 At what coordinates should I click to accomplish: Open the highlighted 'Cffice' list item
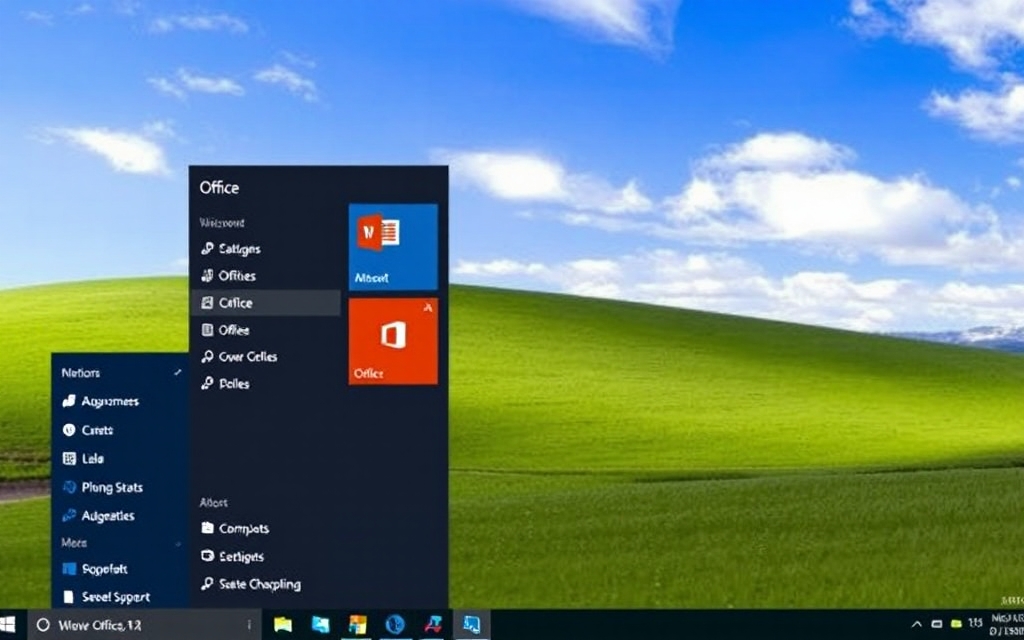tap(266, 303)
